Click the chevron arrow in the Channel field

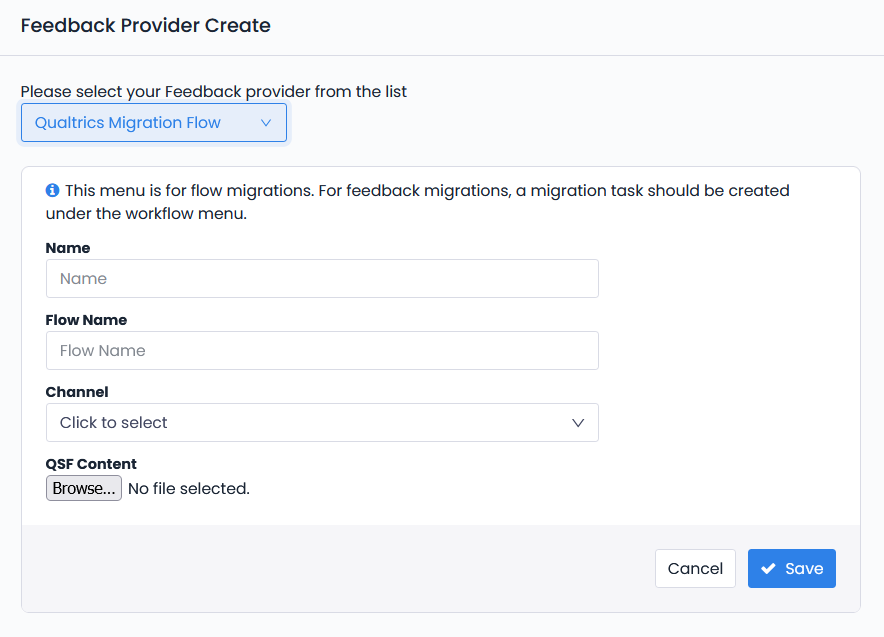point(578,423)
